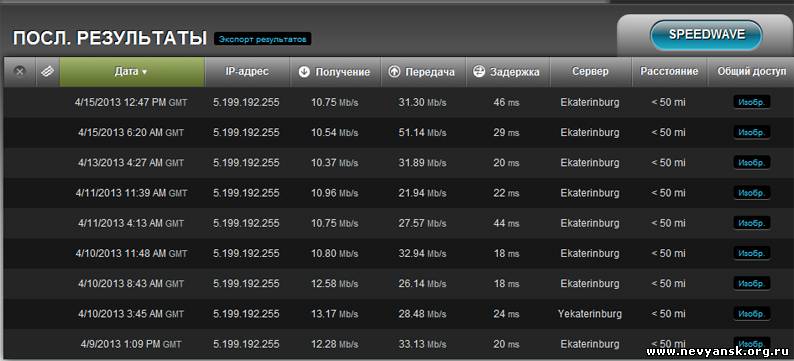Click upload value 31.30 Mb/s
Screen dimensions: 794x361
[x=422, y=102]
